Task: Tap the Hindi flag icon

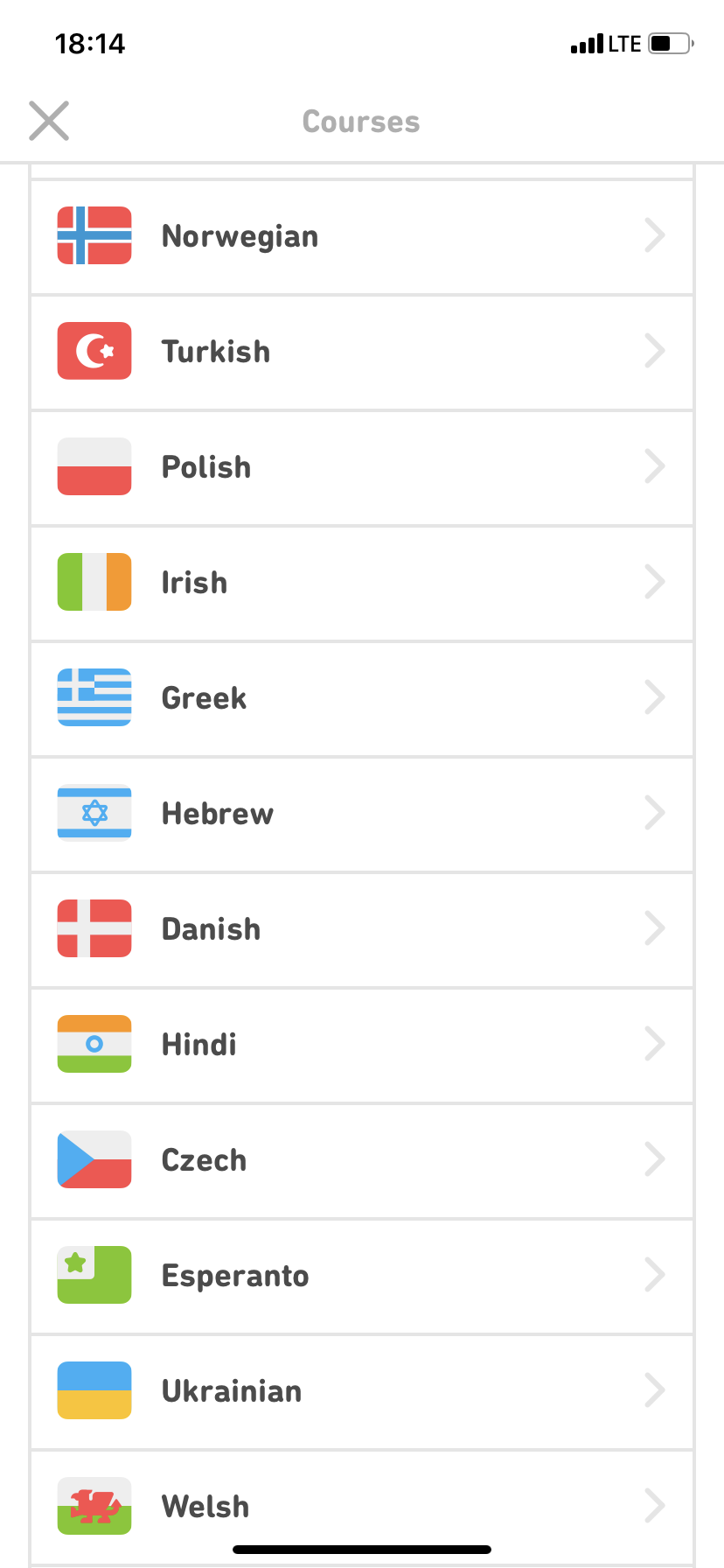Action: click(94, 1044)
